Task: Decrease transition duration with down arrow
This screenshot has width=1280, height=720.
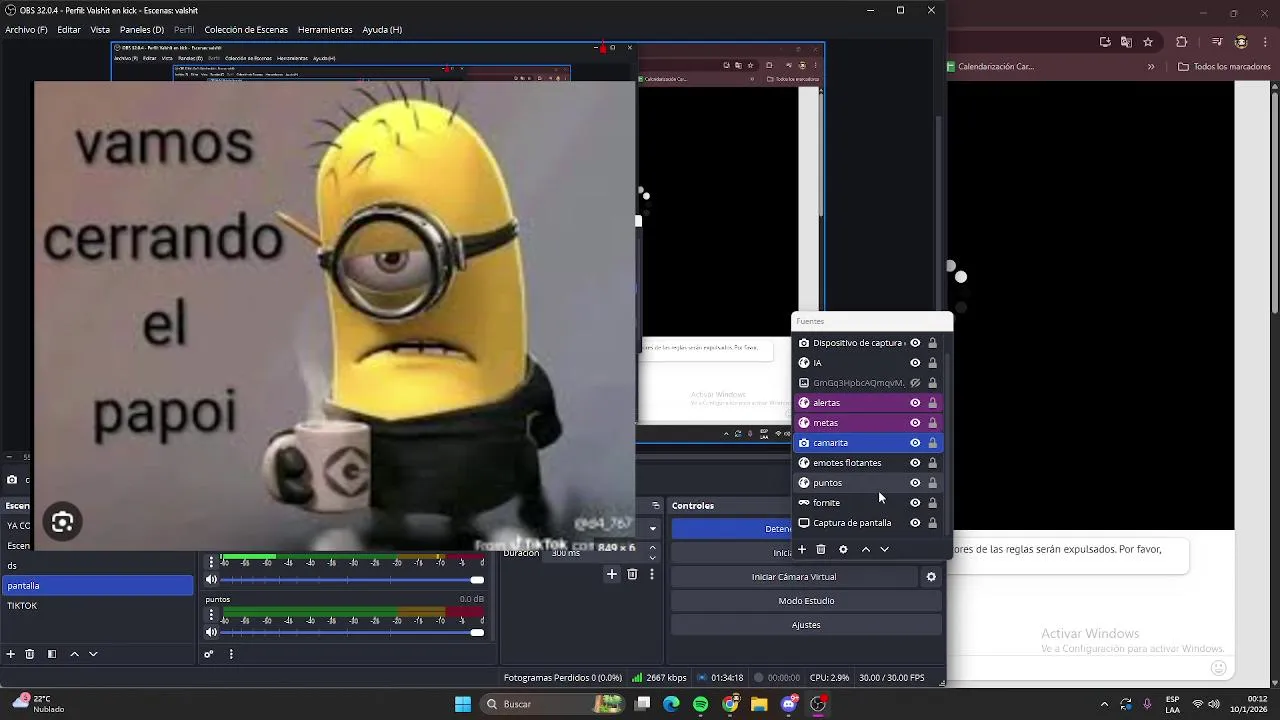Action: 653,557
